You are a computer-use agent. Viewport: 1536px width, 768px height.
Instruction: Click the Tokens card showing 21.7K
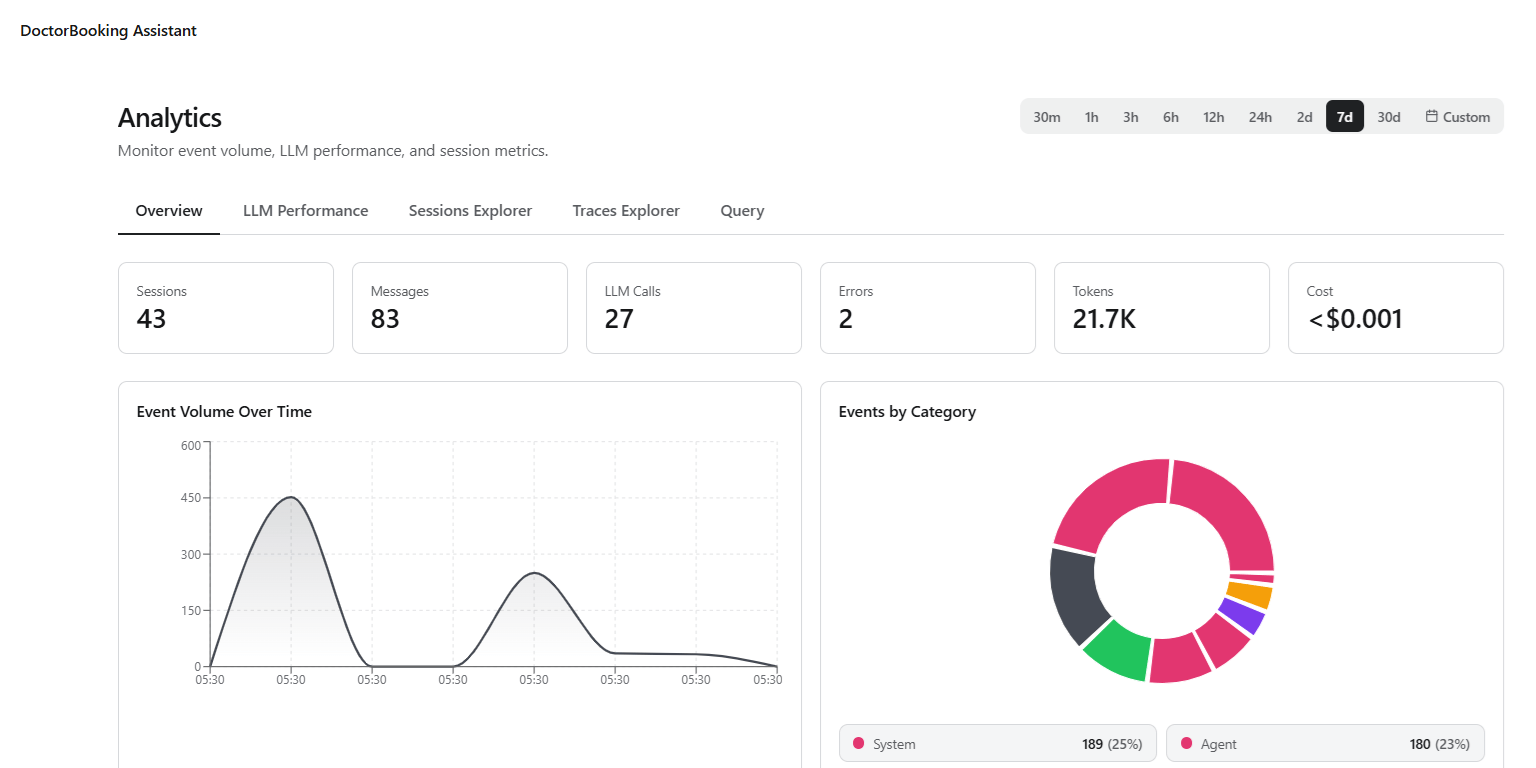tap(1162, 308)
